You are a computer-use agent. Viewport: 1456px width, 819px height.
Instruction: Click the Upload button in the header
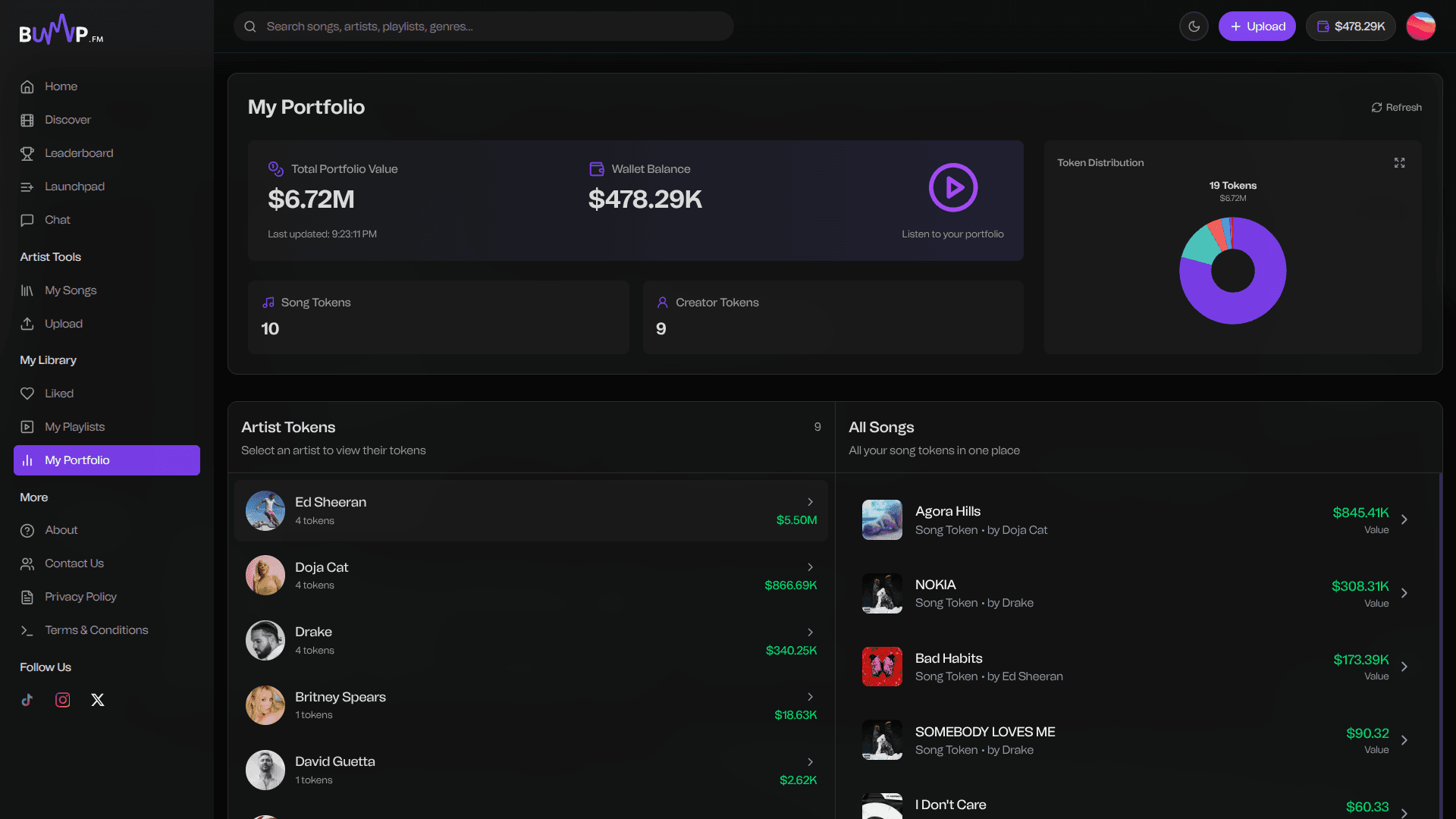tap(1257, 26)
